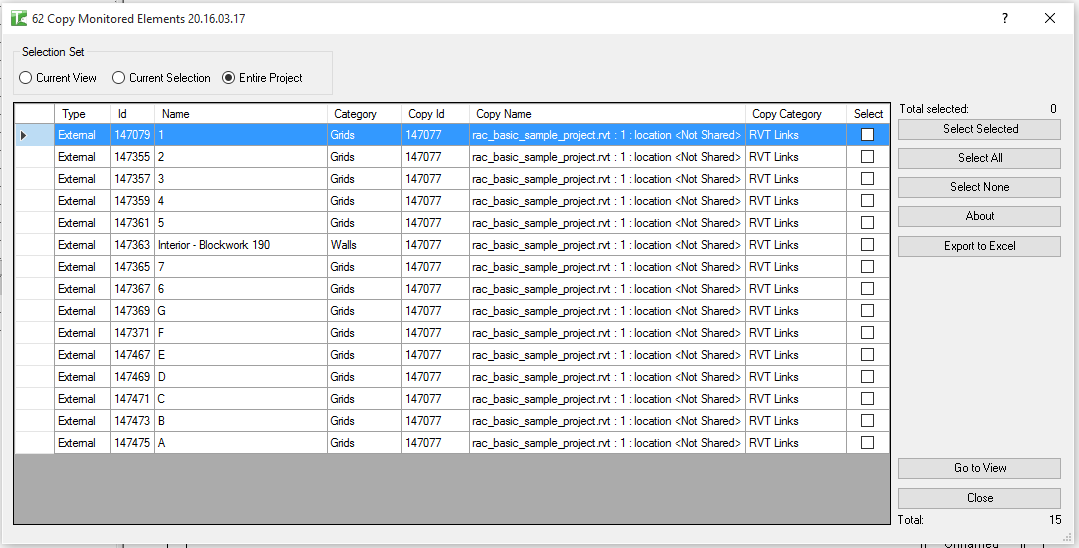Image resolution: width=1079 pixels, height=548 pixels.
Task: Click the Select All button
Action: 979,158
